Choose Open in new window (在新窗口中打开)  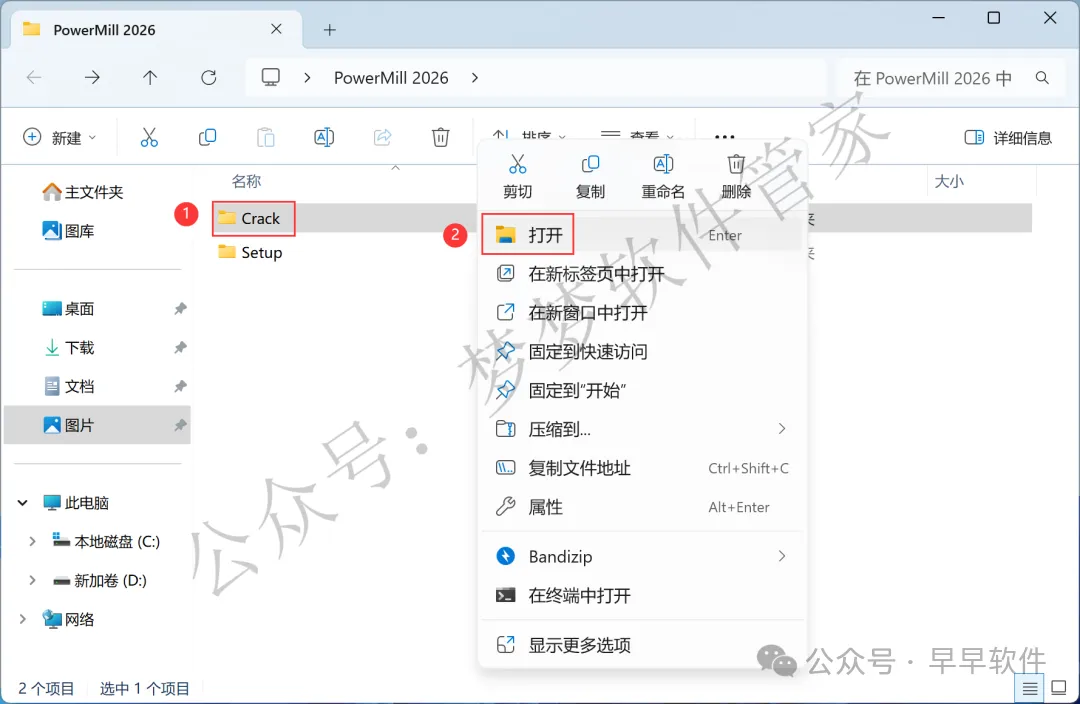[641, 313]
